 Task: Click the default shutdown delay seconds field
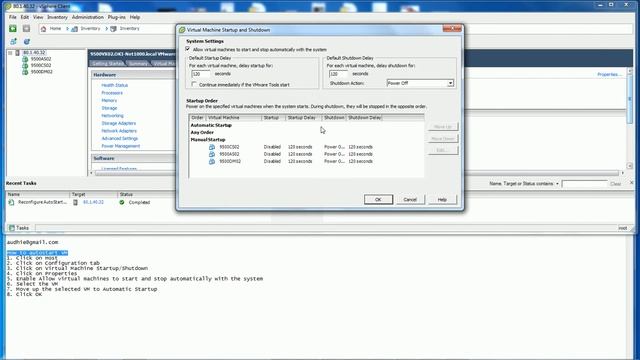coord(339,74)
